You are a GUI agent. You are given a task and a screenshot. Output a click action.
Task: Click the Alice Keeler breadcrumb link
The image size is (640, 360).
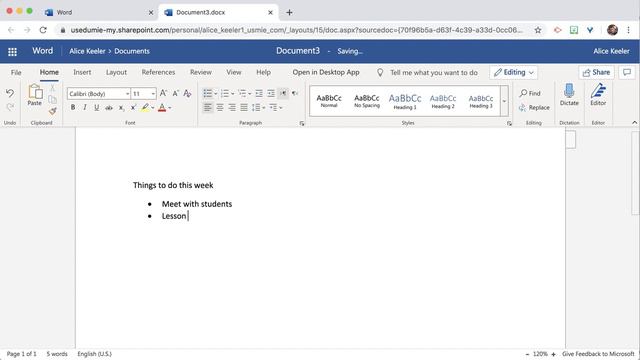(x=87, y=51)
